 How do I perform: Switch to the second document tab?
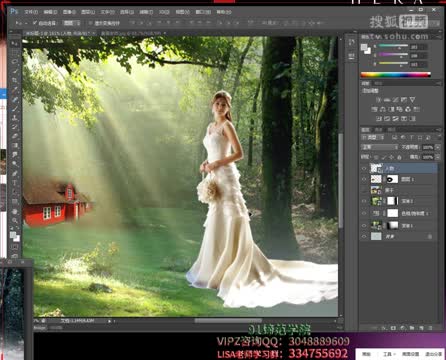(132, 33)
